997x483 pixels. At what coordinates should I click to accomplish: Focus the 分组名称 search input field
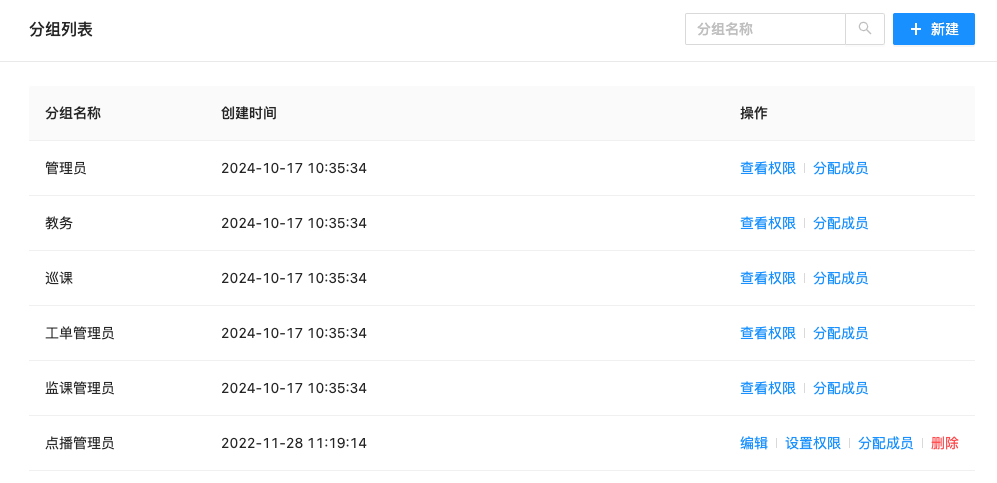click(x=765, y=29)
